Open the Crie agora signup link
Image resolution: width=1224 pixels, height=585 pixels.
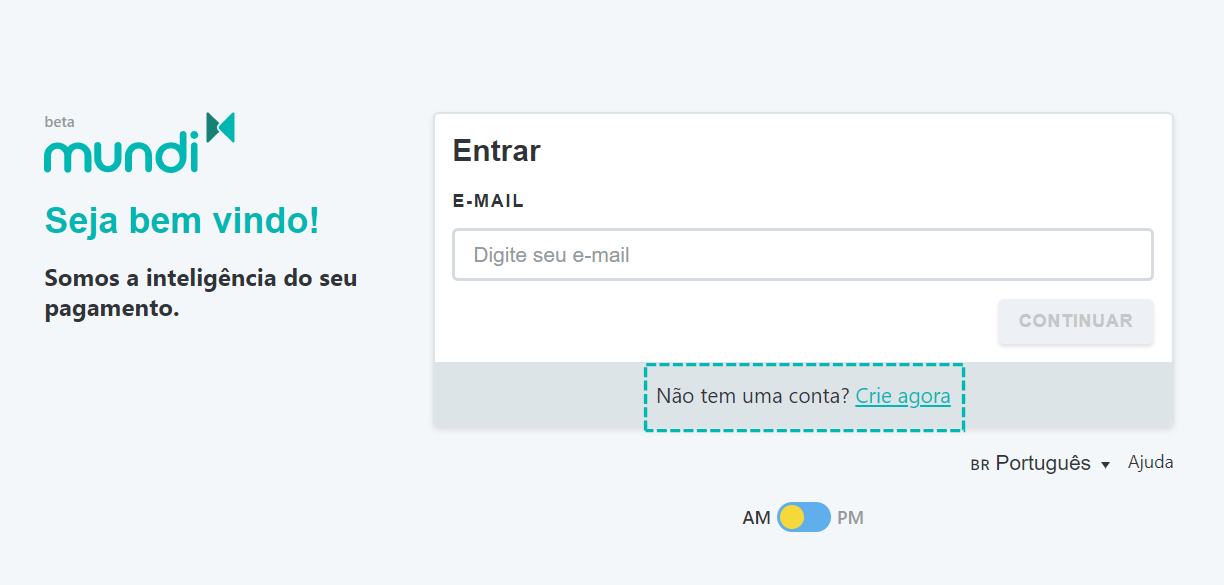click(903, 396)
